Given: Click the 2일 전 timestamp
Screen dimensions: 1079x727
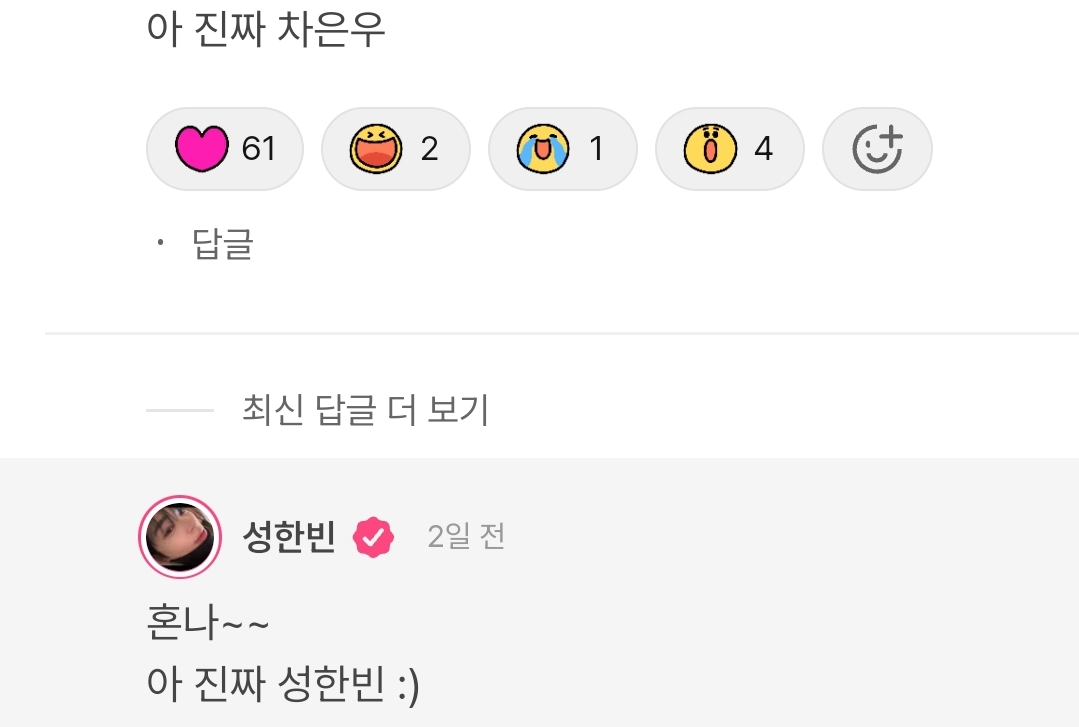Looking at the screenshot, I should point(466,537).
